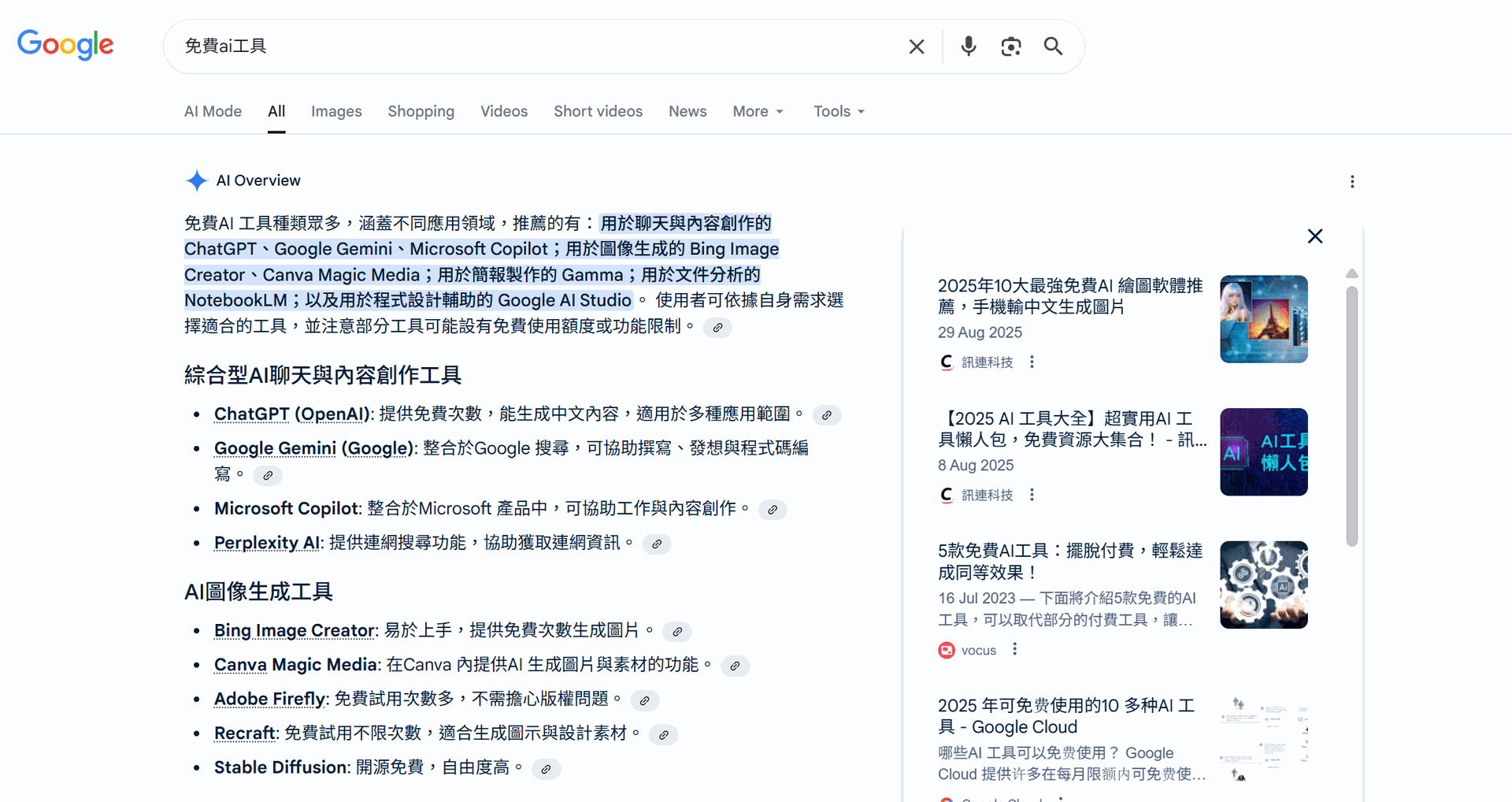Viewport: 1512px width, 802px height.
Task: Click the AI工具懶人包 article thumbnail
Action: click(x=1264, y=452)
